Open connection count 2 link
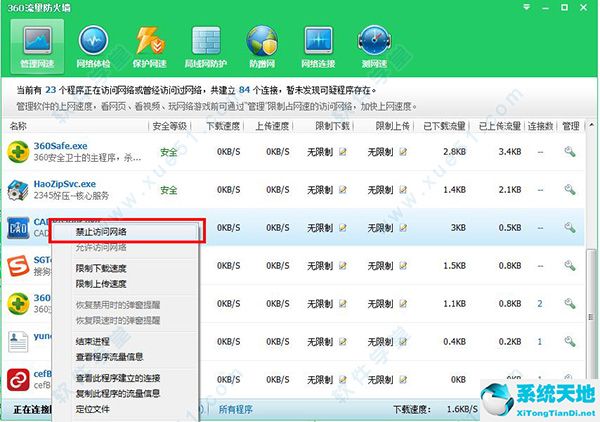This screenshot has width=600, height=422. click(x=540, y=304)
